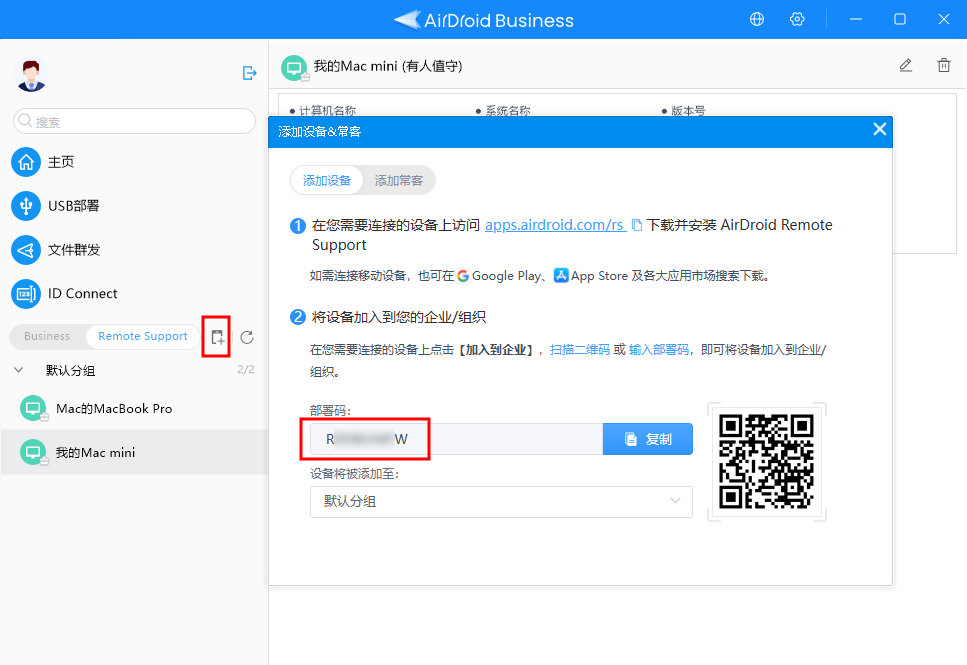The height and width of the screenshot is (665, 967).
Task: Select the 添加设备 tab
Action: tap(326, 181)
